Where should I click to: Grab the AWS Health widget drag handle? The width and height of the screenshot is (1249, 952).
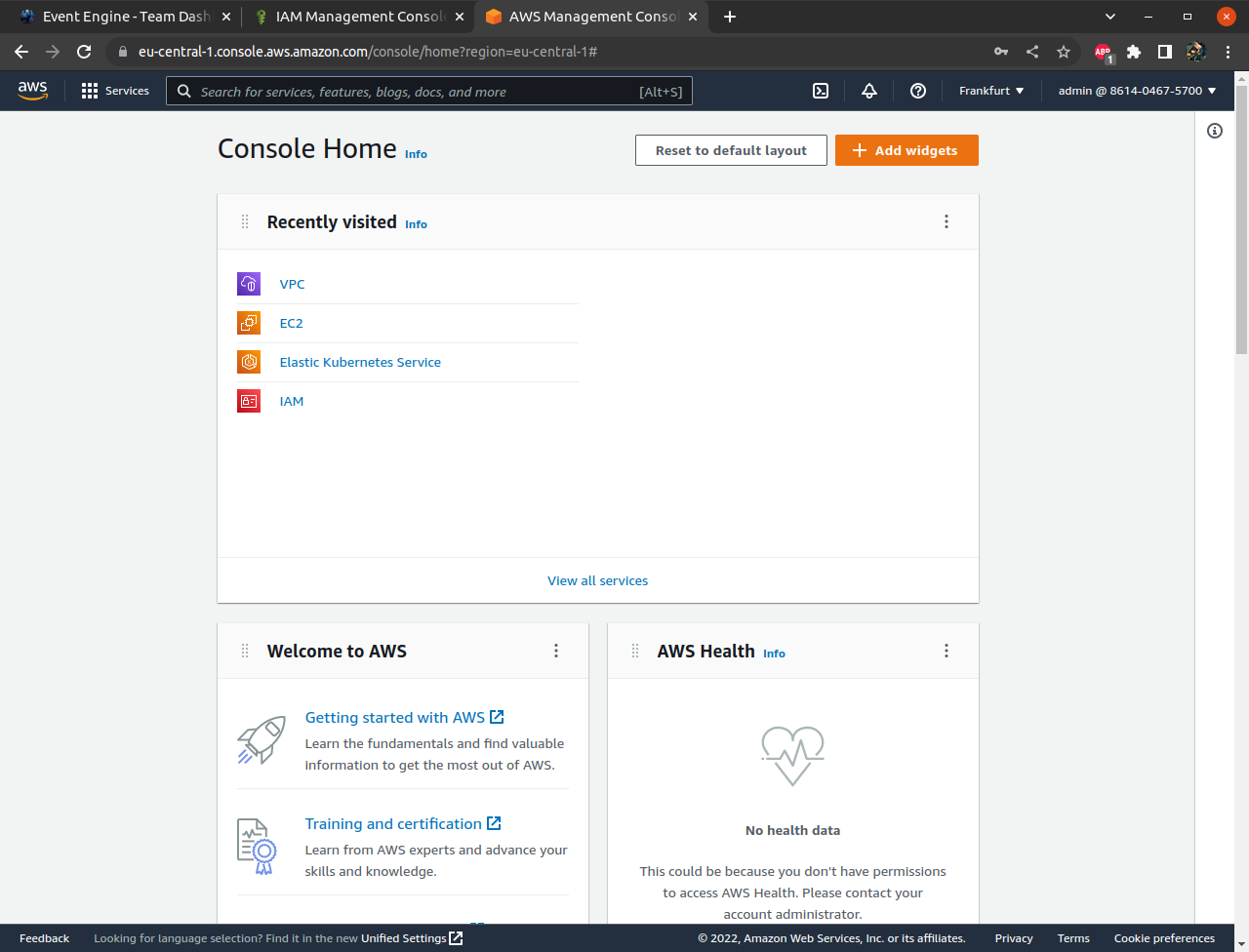635,651
